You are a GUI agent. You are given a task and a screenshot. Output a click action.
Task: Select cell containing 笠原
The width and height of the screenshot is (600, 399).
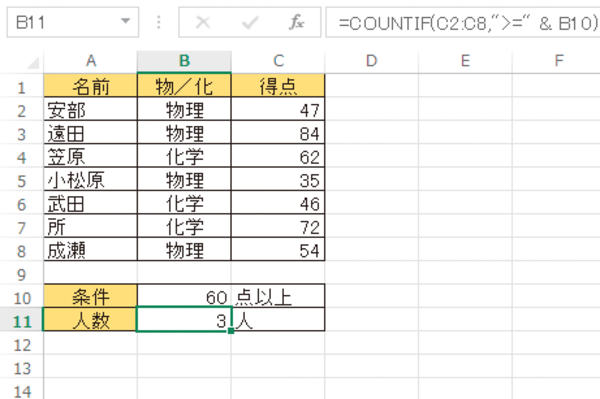pos(91,156)
